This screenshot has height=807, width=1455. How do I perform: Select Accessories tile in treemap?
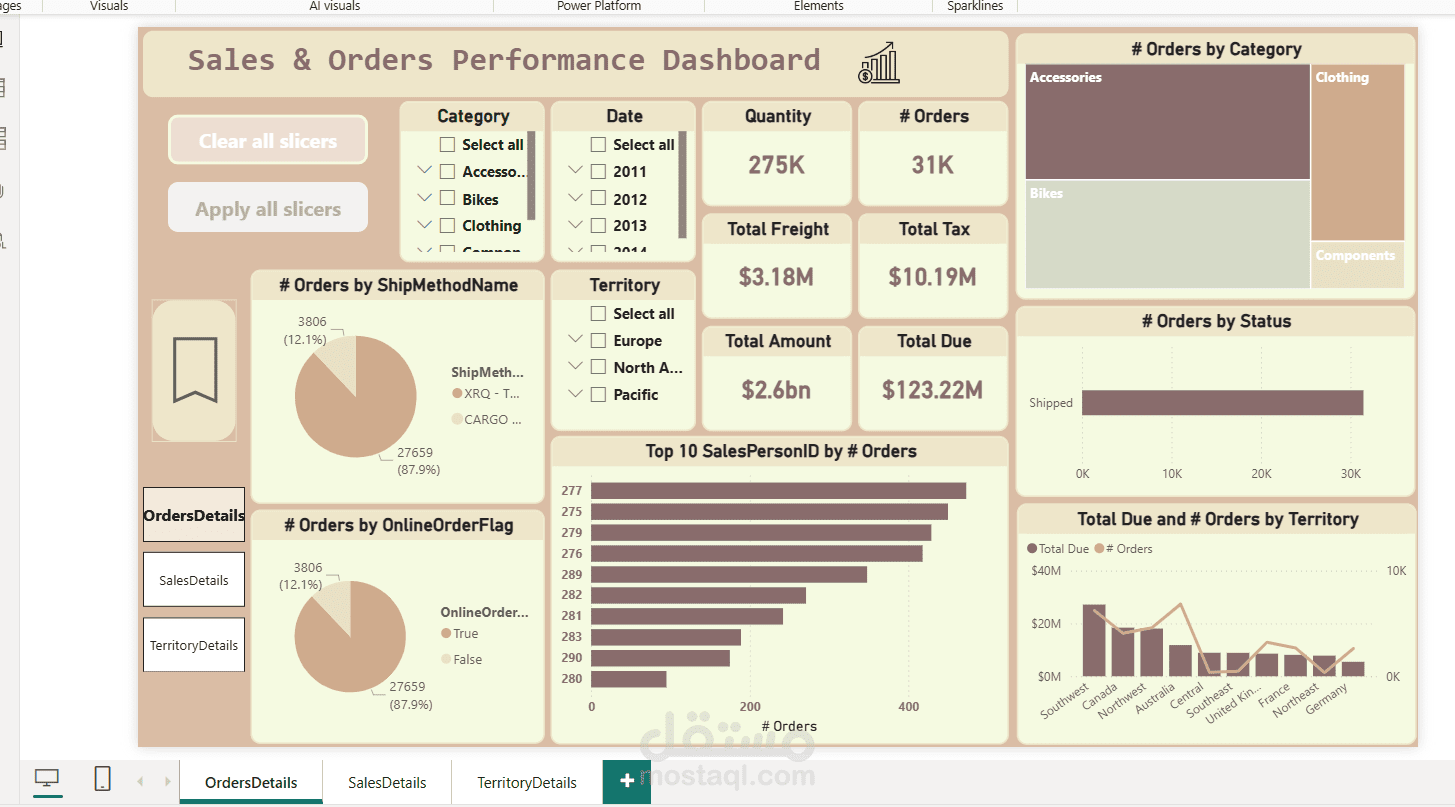point(1167,122)
